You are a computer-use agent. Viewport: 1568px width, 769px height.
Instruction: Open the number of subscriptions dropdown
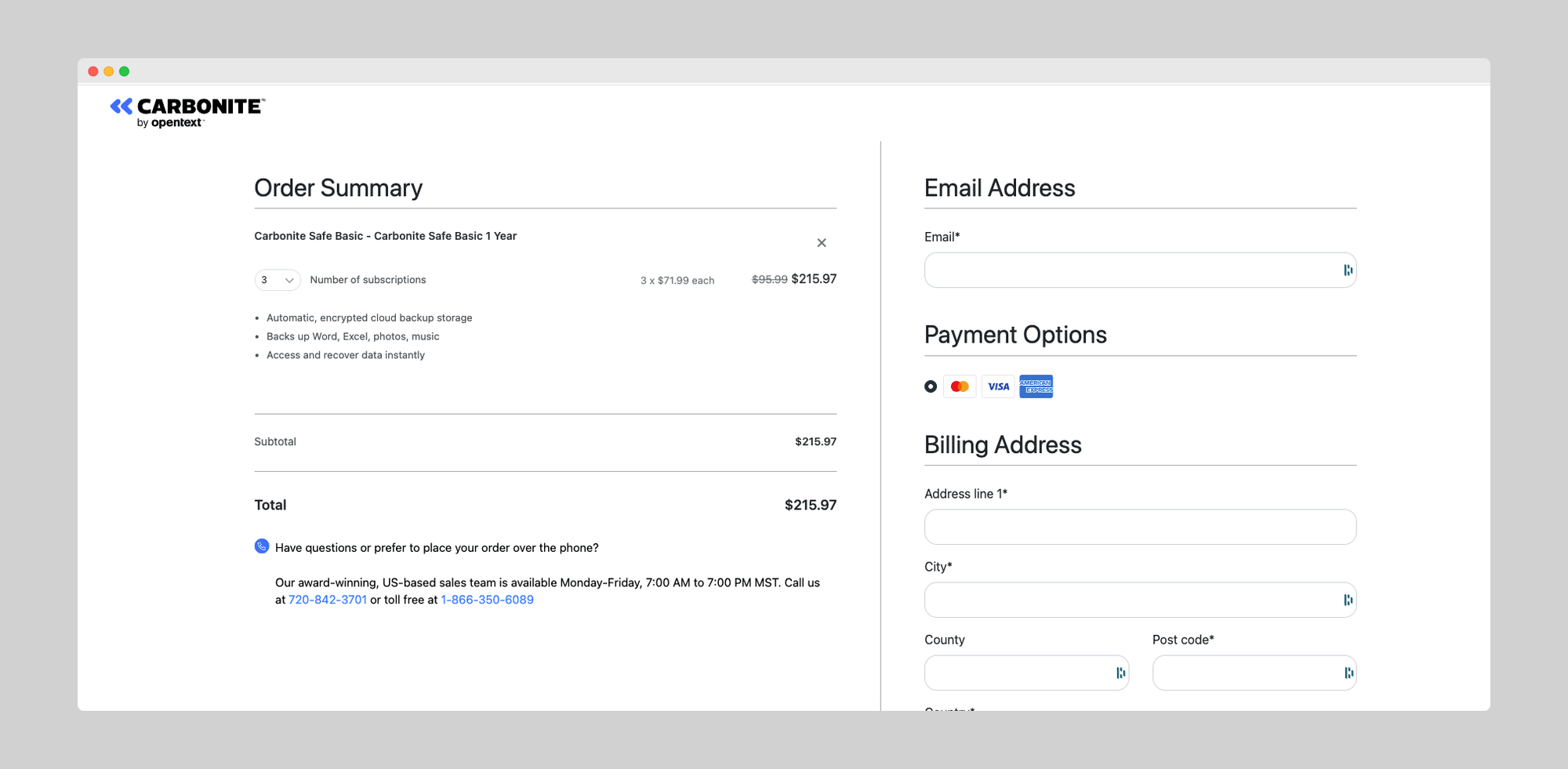[278, 280]
